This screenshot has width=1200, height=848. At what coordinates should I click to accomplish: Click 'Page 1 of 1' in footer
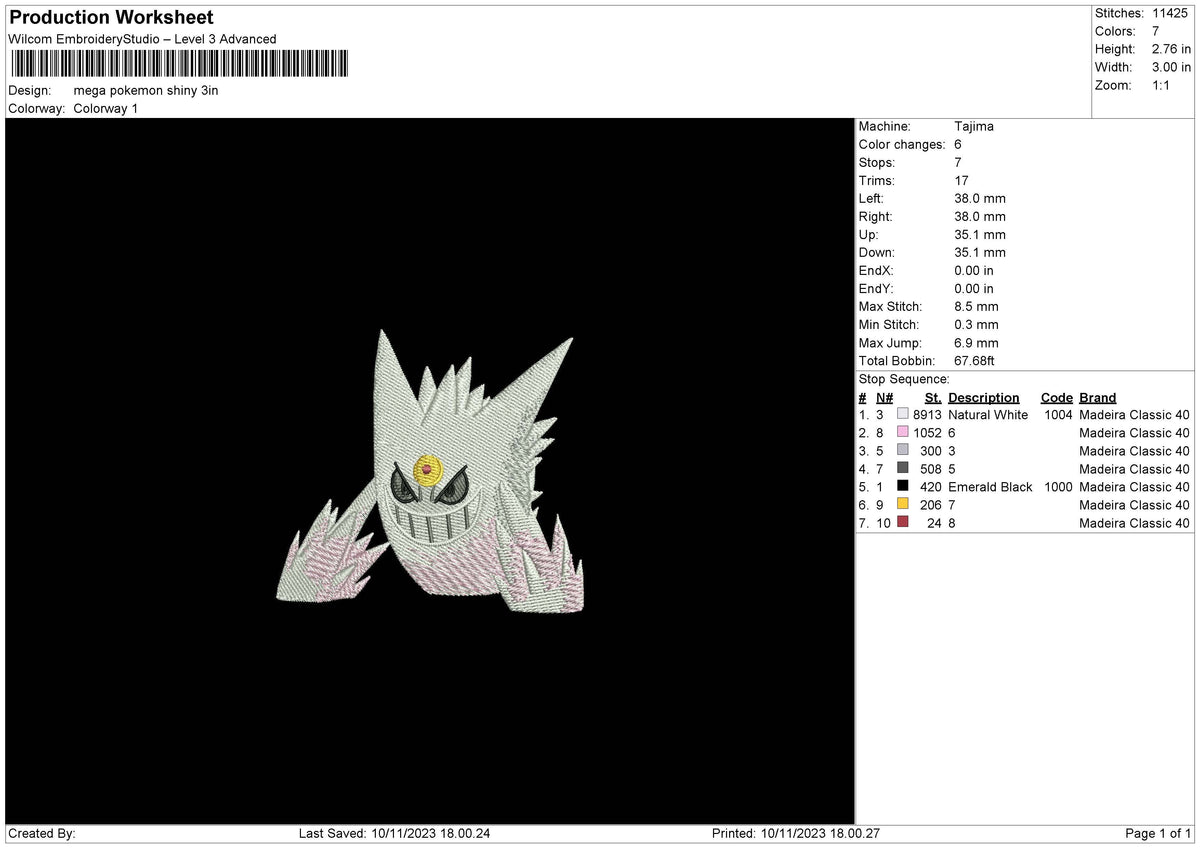click(x=1158, y=833)
